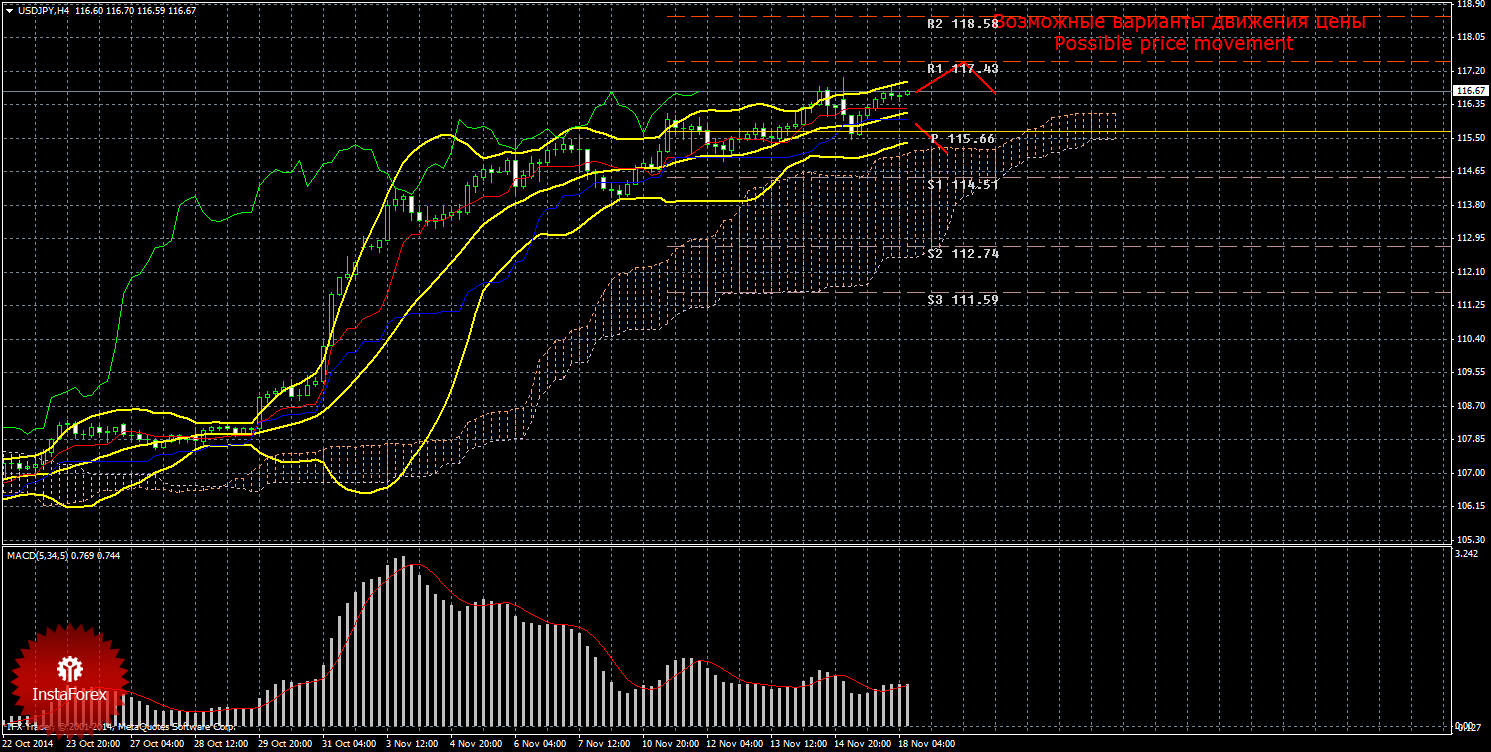Screen dimensions: 1491x752
Task: Click the 18 Nov 04:00 time label
Action: point(925,744)
